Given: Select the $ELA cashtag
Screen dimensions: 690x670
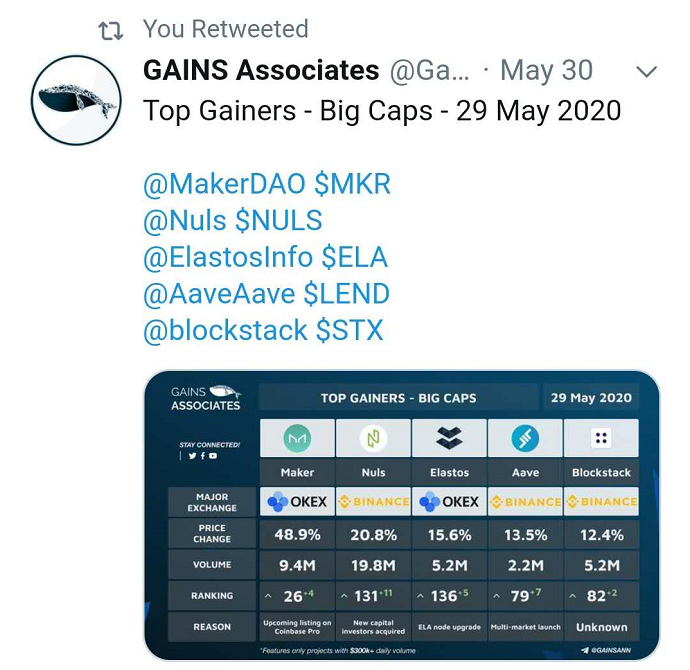Looking at the screenshot, I should 355,257.
